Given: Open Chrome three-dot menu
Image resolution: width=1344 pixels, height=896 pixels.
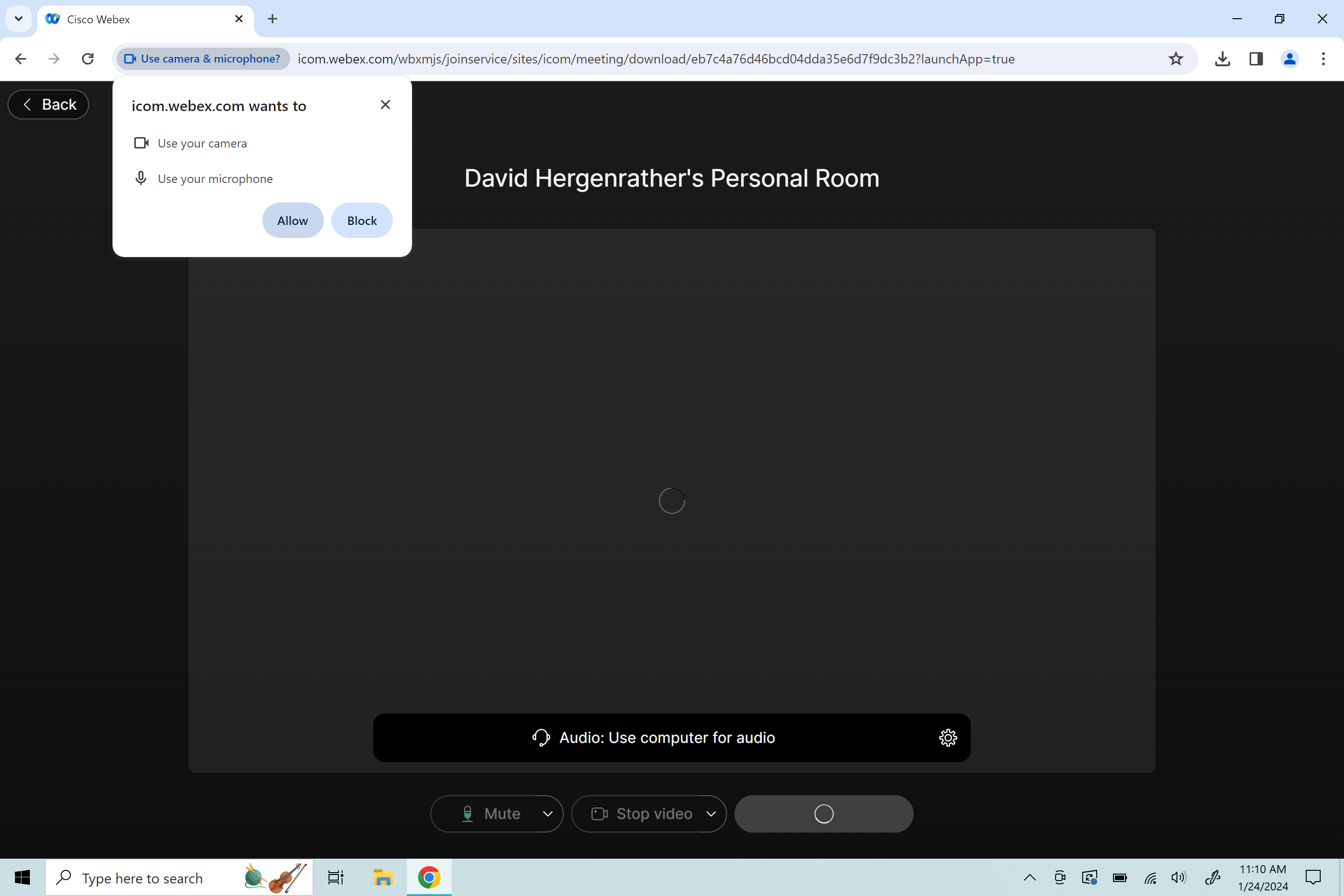Looking at the screenshot, I should click(x=1323, y=59).
